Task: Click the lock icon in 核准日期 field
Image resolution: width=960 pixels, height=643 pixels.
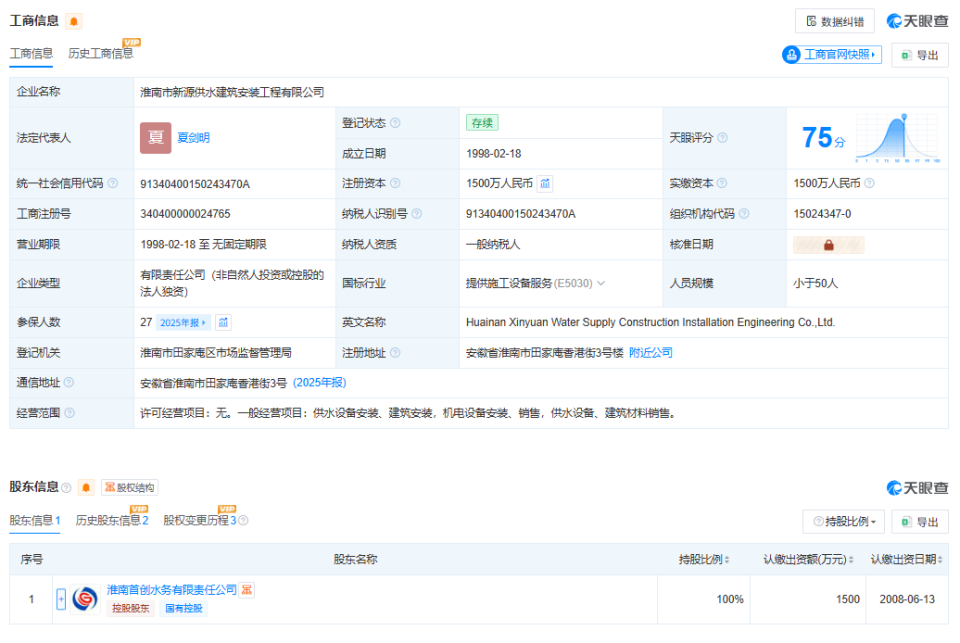Action: pos(828,245)
